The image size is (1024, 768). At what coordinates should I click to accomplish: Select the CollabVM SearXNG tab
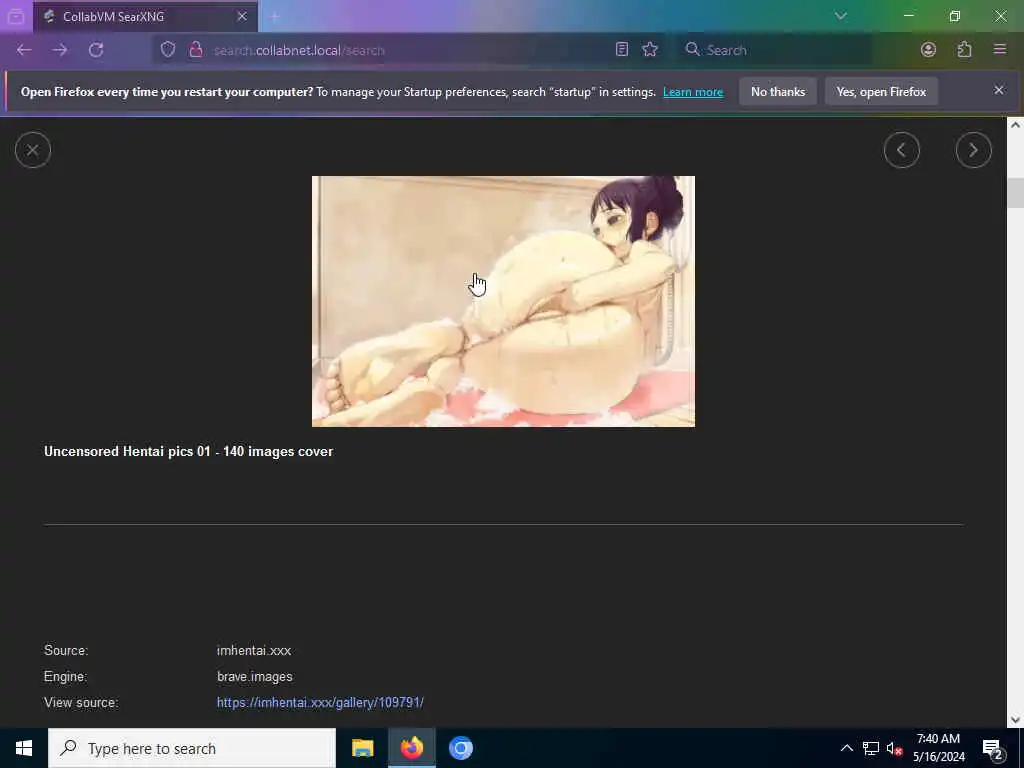[145, 16]
